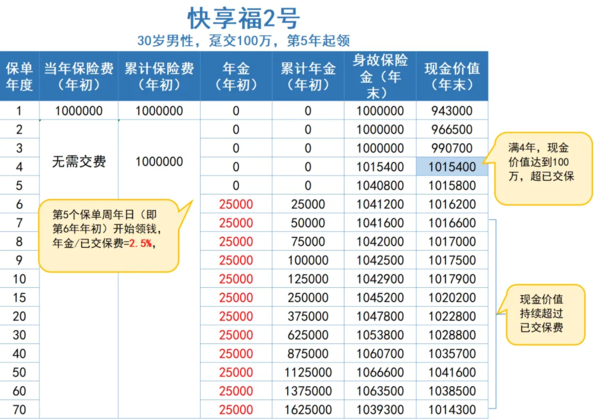Click the header 累计年金（年初）

pyautogui.click(x=308, y=77)
